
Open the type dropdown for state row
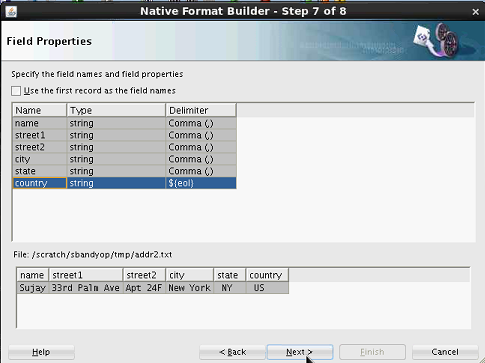click(116, 171)
